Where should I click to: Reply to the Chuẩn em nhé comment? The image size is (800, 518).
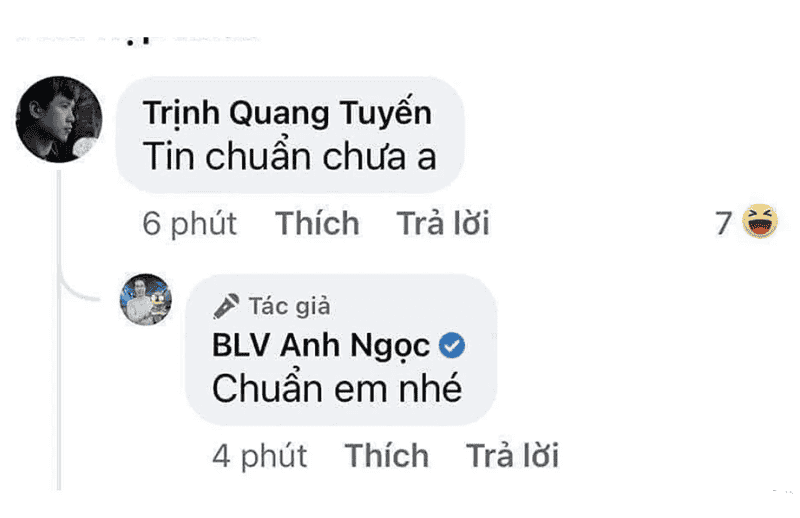(x=512, y=455)
